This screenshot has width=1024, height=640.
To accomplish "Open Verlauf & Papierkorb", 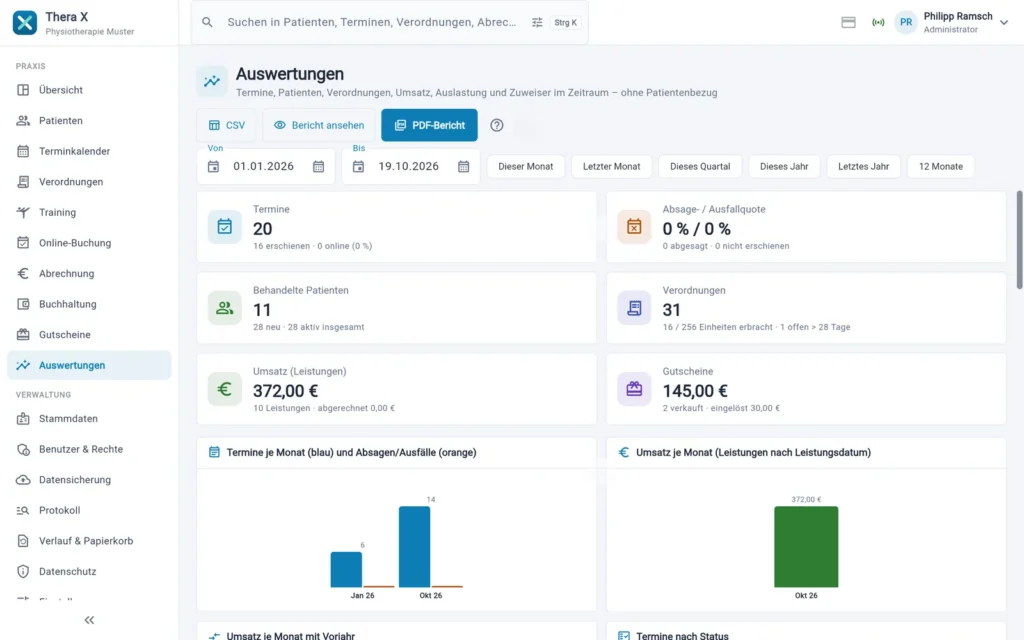I will coord(89,541).
